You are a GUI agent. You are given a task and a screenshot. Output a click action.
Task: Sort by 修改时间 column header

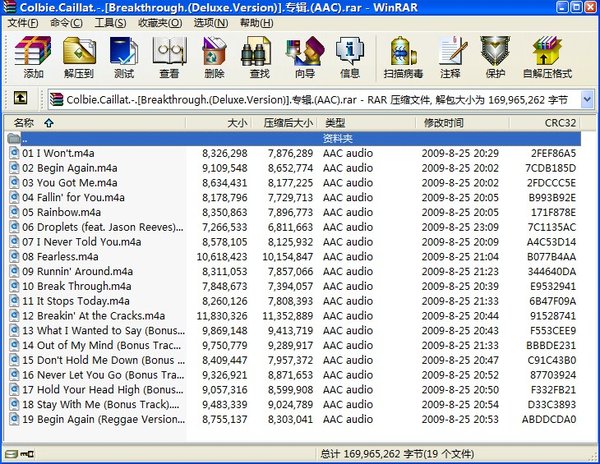(463, 123)
